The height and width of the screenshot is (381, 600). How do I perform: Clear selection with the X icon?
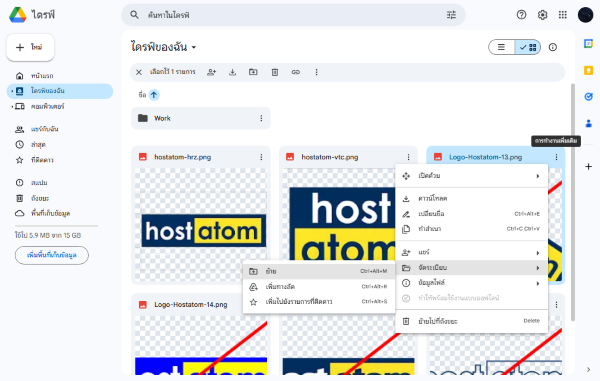click(139, 72)
